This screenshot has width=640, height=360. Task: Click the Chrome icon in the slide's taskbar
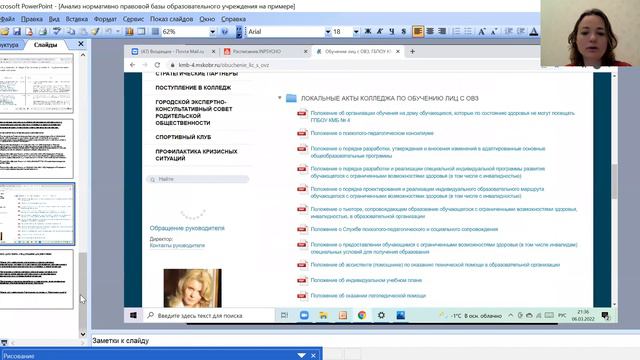[x=362, y=316]
